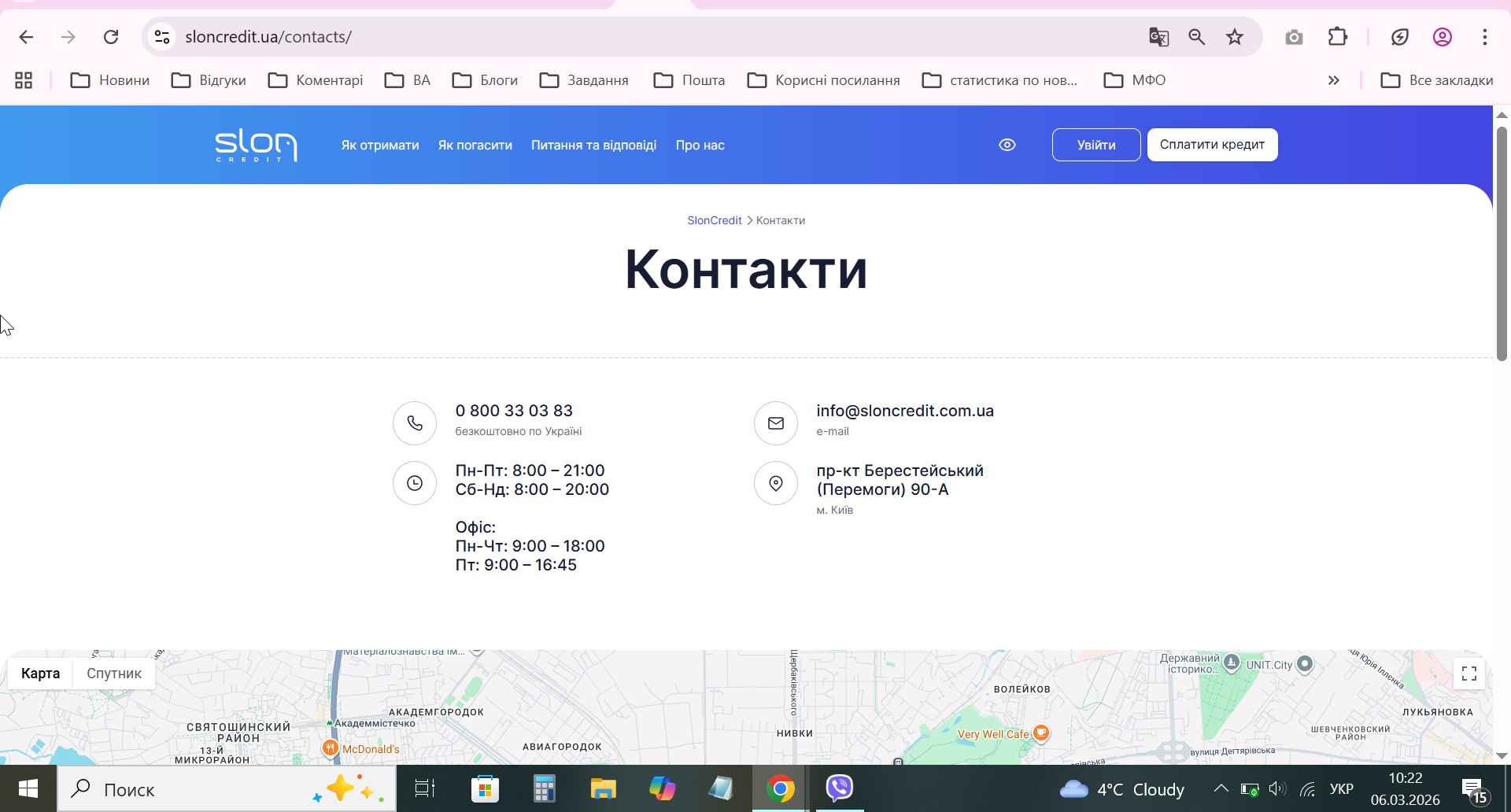This screenshot has height=812, width=1511.
Task: Click the пр-кт Берестейський address text
Action: click(900, 480)
